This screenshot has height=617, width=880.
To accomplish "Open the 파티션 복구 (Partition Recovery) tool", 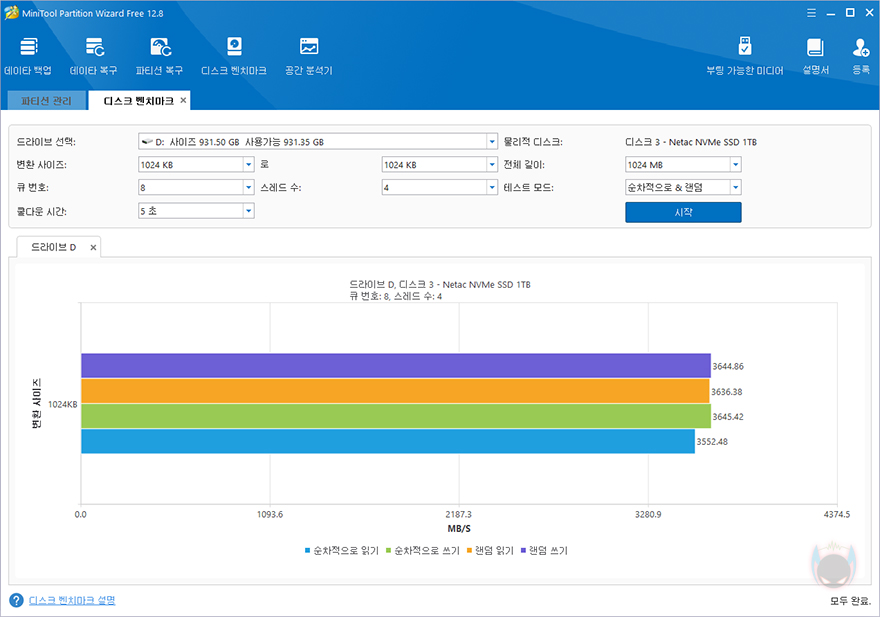I will (159, 56).
